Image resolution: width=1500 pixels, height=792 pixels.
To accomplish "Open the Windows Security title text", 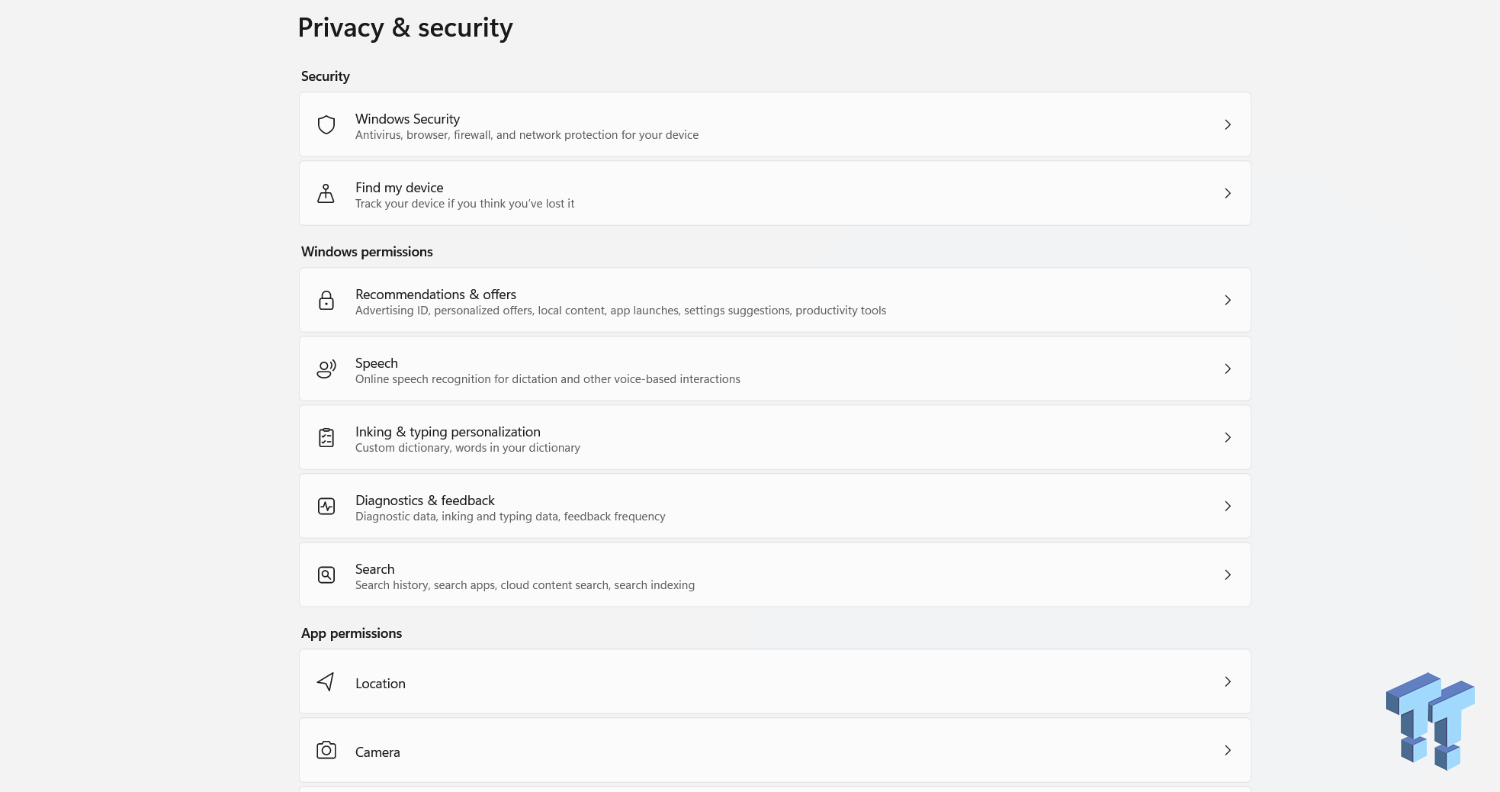I will click(407, 119).
